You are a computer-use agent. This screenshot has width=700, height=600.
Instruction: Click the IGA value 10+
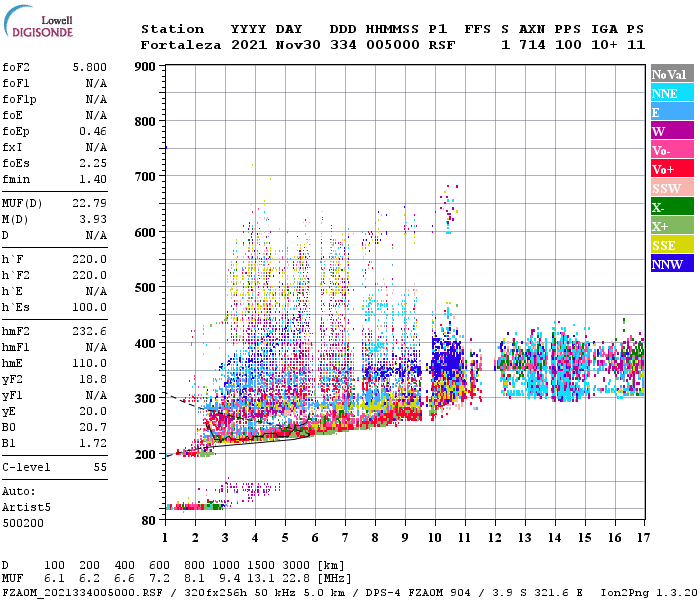[604, 45]
